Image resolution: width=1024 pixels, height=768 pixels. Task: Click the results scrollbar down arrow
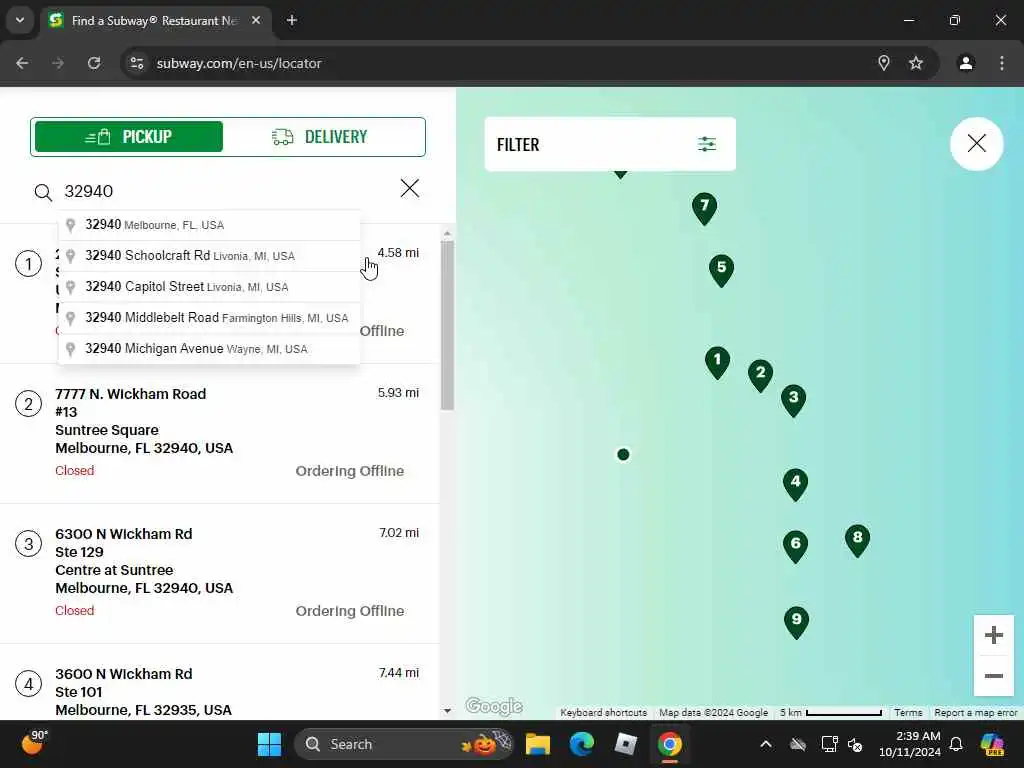[x=447, y=711]
